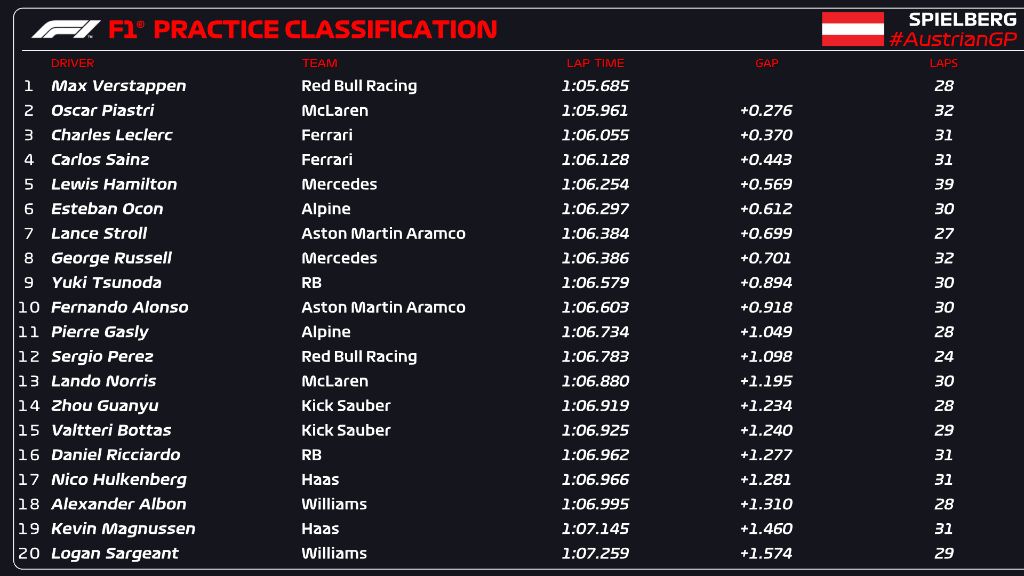Click the TEAM column header
Image resolution: width=1024 pixels, height=576 pixels.
coord(319,63)
